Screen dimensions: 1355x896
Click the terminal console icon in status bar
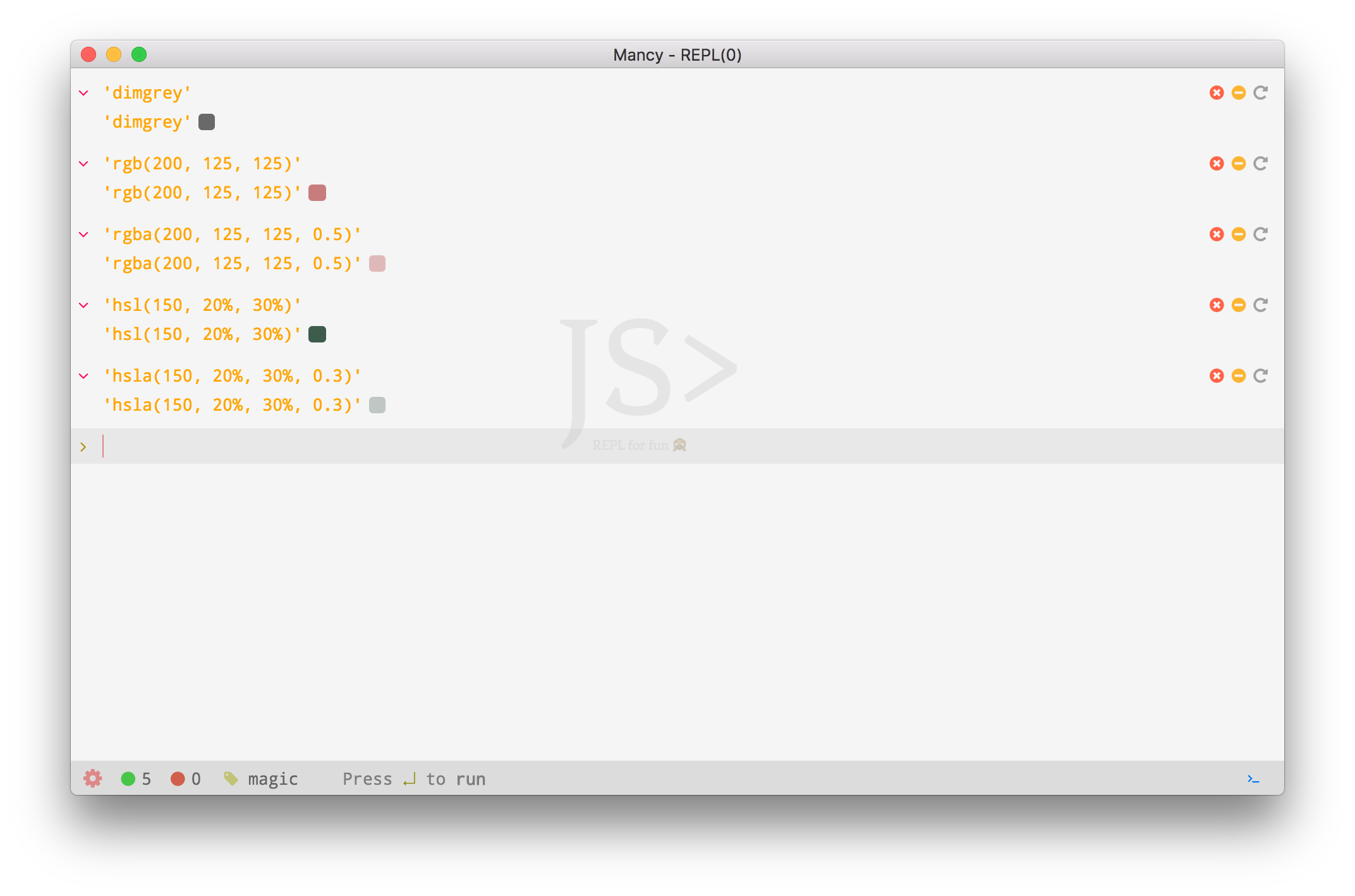(1253, 778)
